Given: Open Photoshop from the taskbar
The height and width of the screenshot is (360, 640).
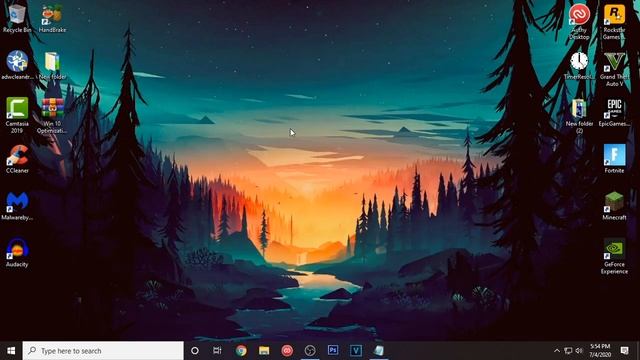Looking at the screenshot, I should coord(333,351).
